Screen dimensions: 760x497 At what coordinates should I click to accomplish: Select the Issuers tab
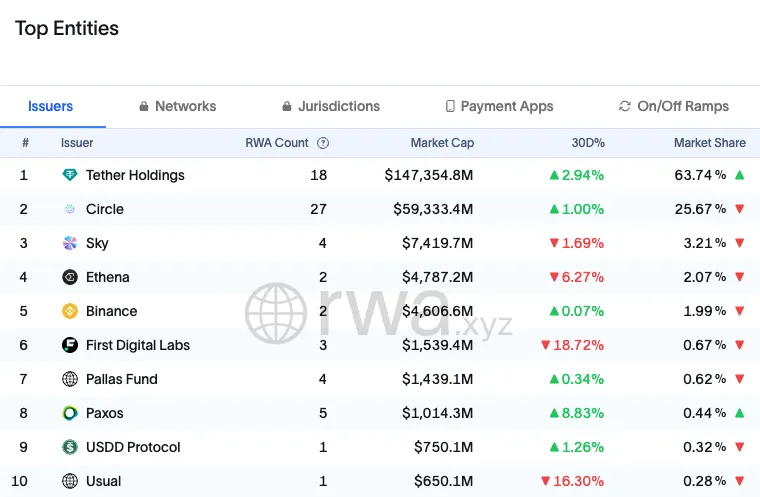point(50,106)
